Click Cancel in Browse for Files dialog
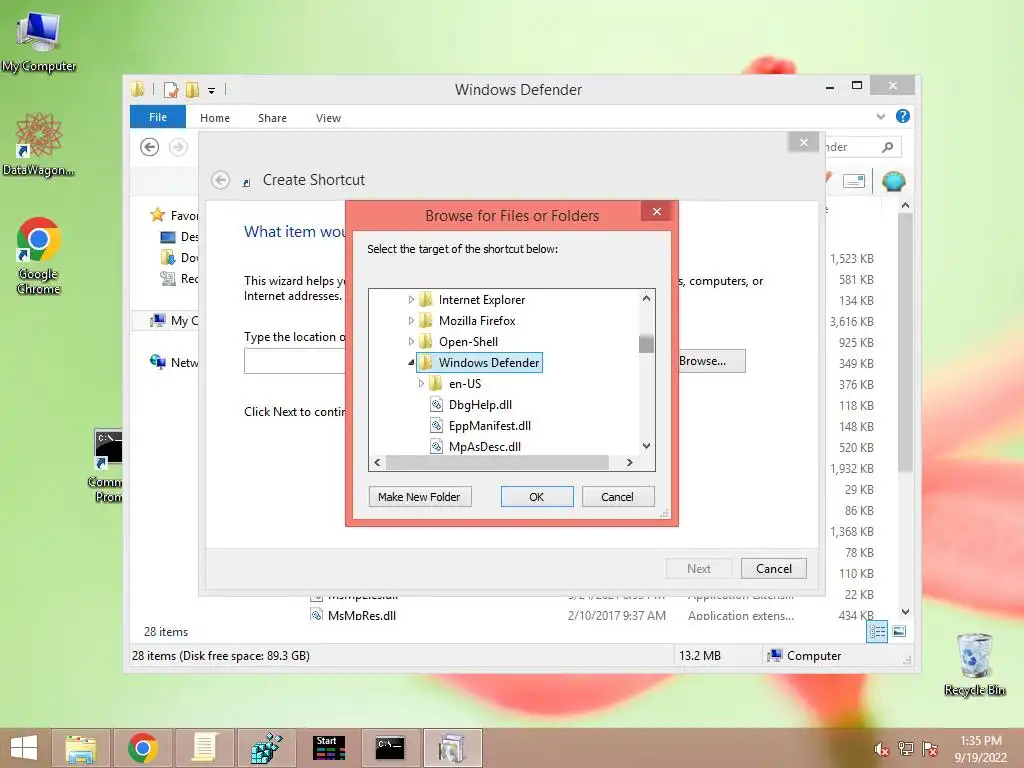 (617, 497)
